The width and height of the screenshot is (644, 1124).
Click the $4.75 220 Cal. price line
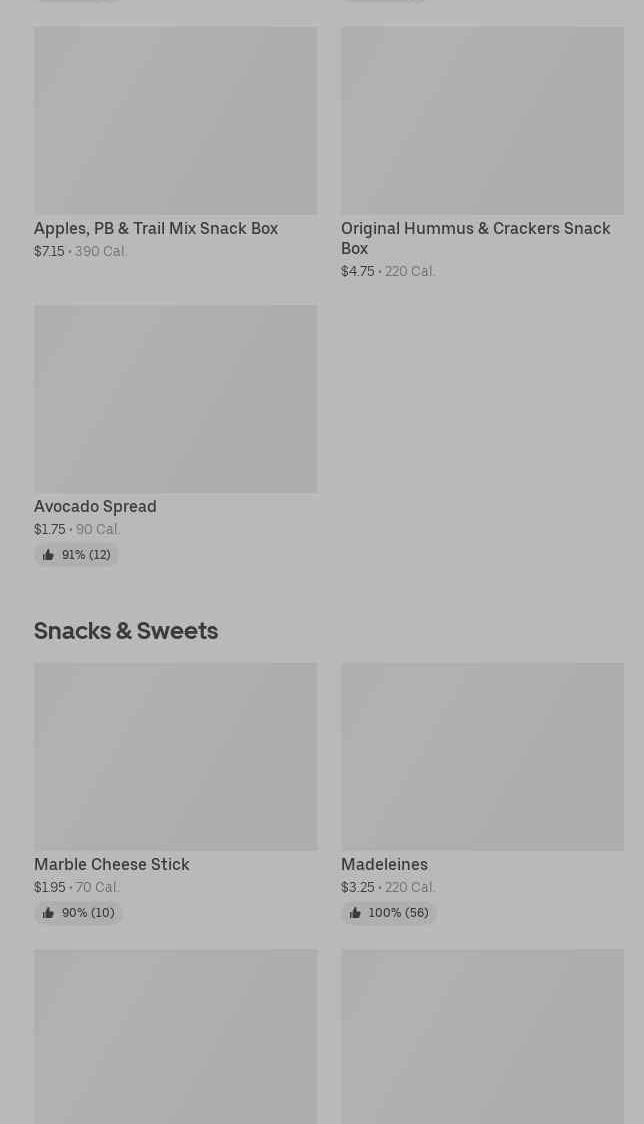point(388,271)
